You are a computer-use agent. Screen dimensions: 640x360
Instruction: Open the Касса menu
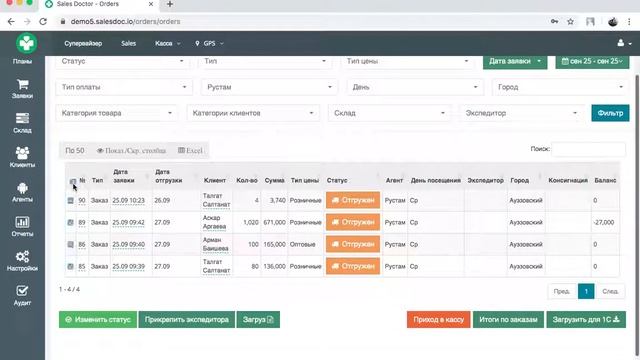[167, 43]
